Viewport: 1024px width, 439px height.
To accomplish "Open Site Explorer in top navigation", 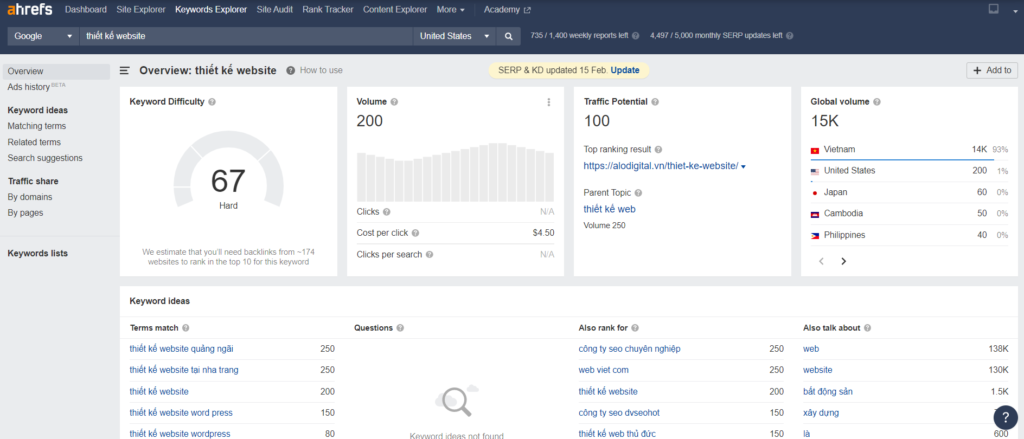I will pyautogui.click(x=140, y=10).
